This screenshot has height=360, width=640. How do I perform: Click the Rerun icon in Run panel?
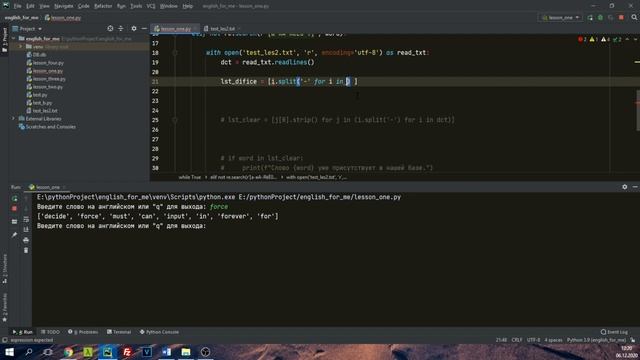pos(15,199)
